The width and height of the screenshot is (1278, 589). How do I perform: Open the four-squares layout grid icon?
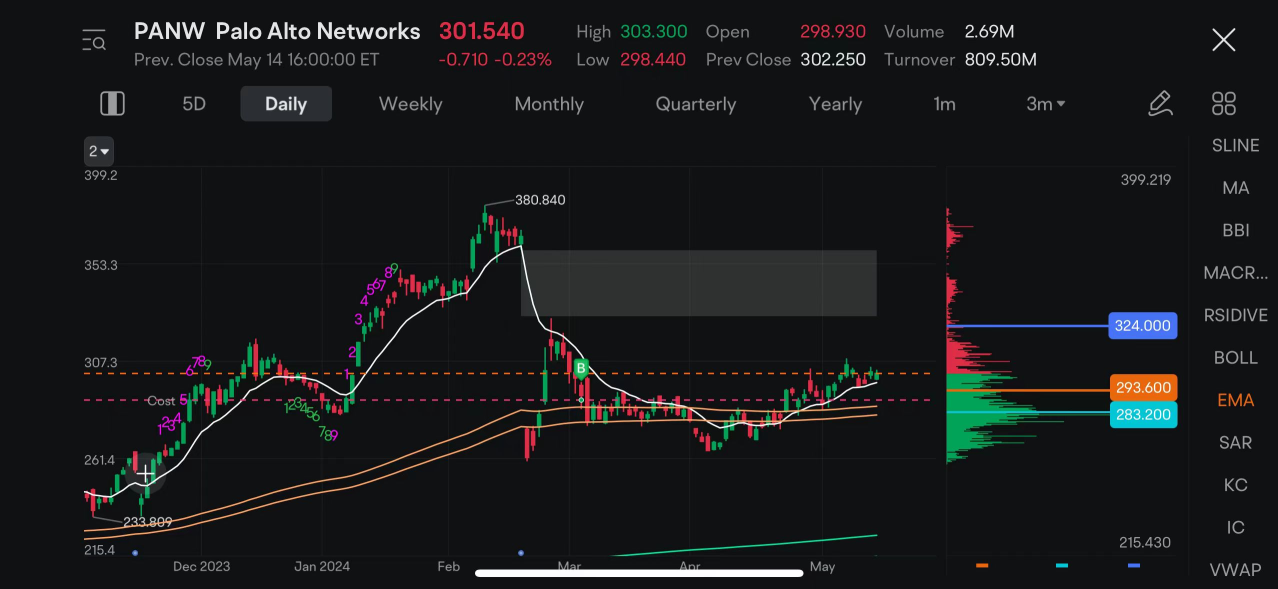(1223, 103)
